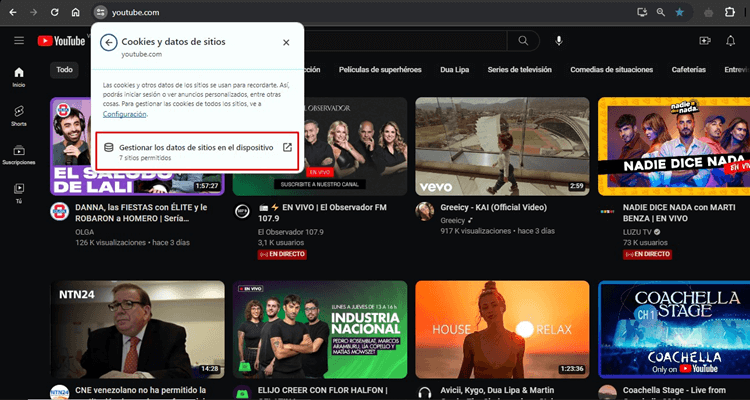Viewport: 750px width, 400px height.
Task: Bookmark this page with the star icon
Action: [x=680, y=12]
